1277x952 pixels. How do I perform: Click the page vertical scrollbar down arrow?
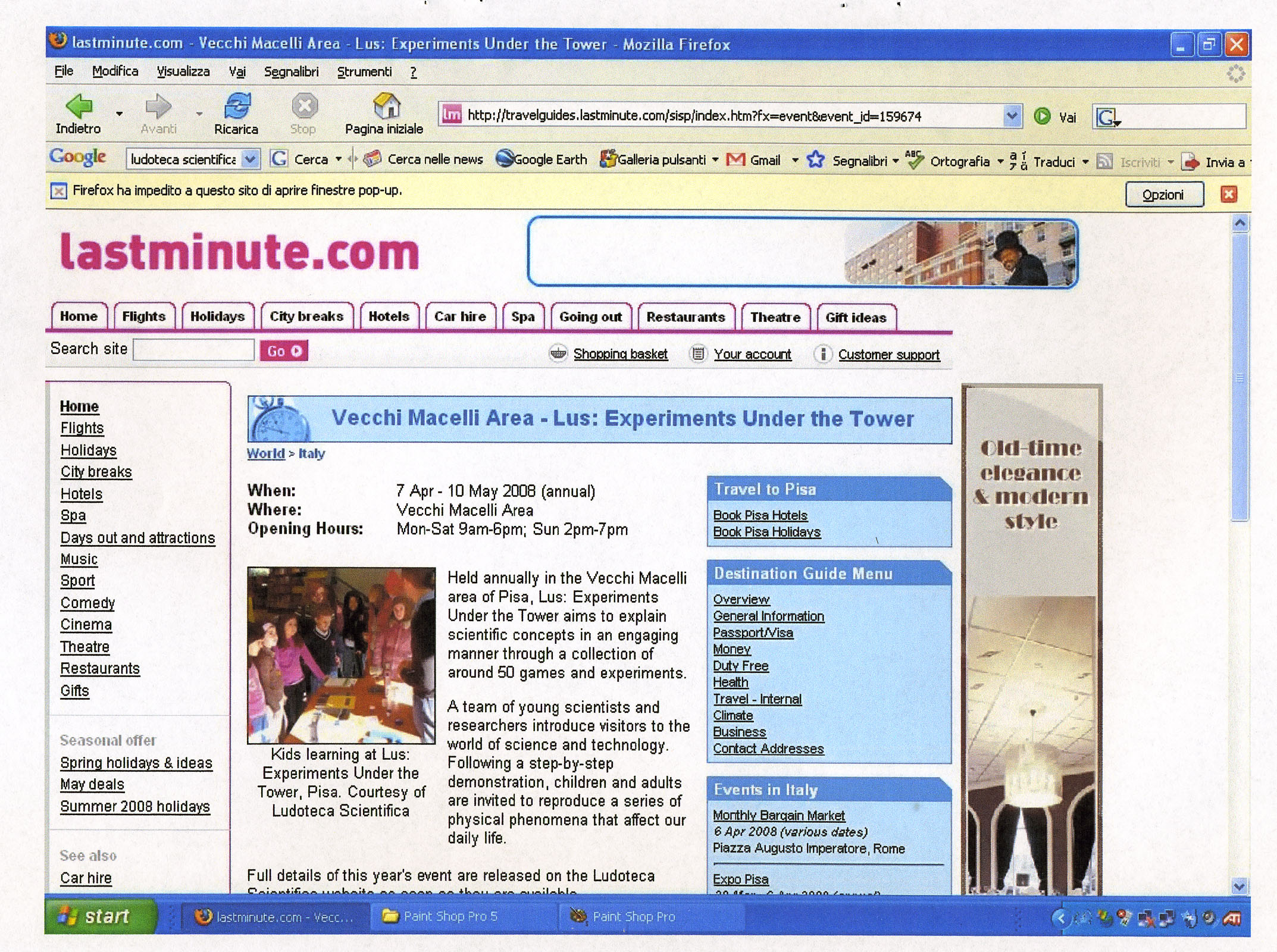click(x=1240, y=887)
